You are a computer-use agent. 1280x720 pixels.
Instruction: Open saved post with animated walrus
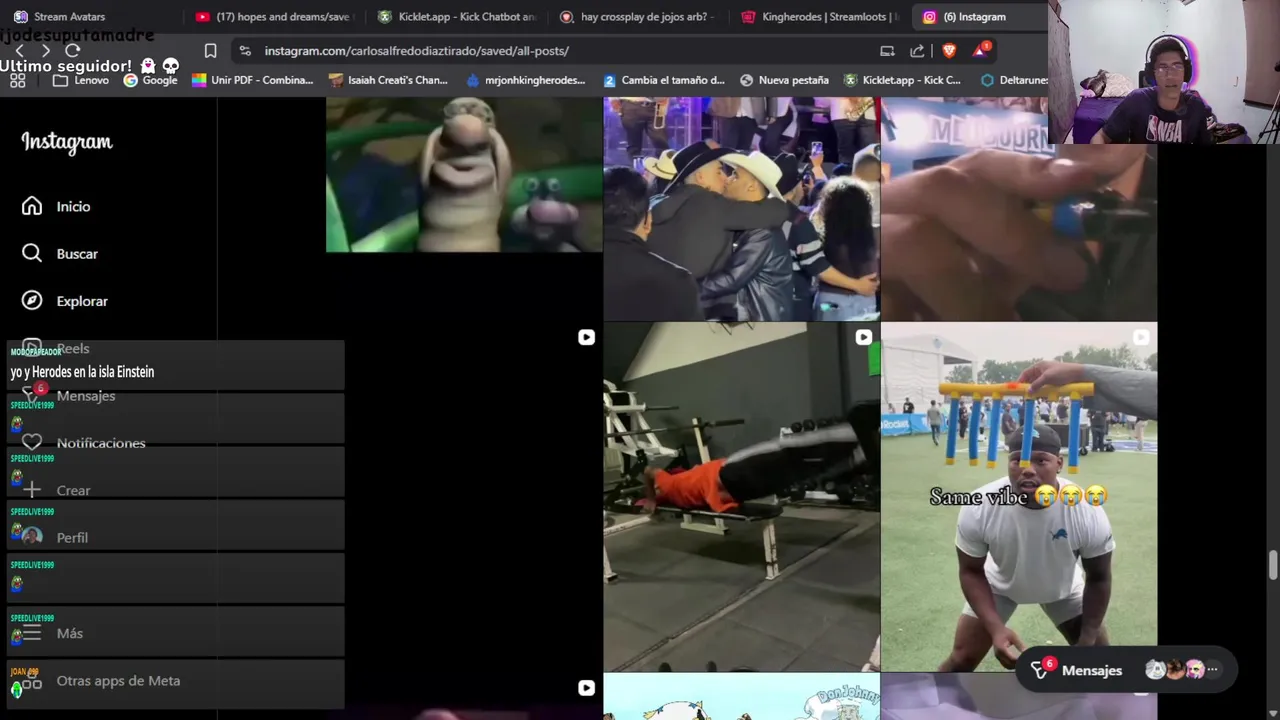464,174
